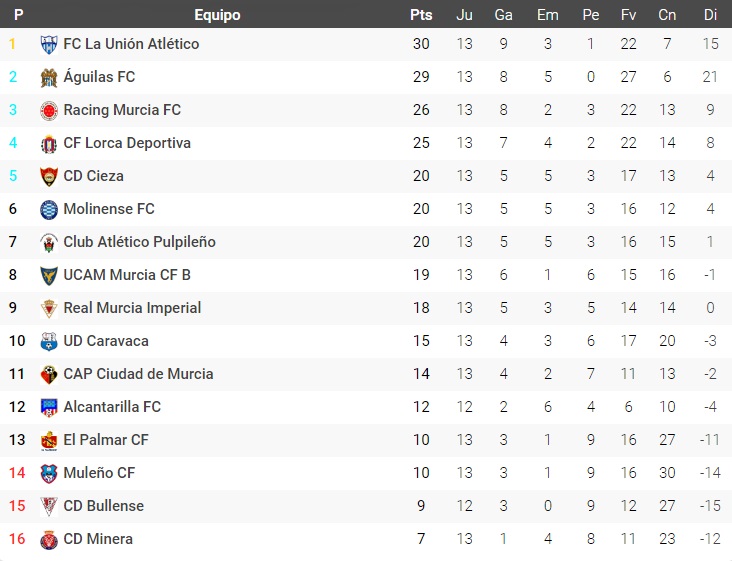Sort table by Pts column header

tap(421, 15)
